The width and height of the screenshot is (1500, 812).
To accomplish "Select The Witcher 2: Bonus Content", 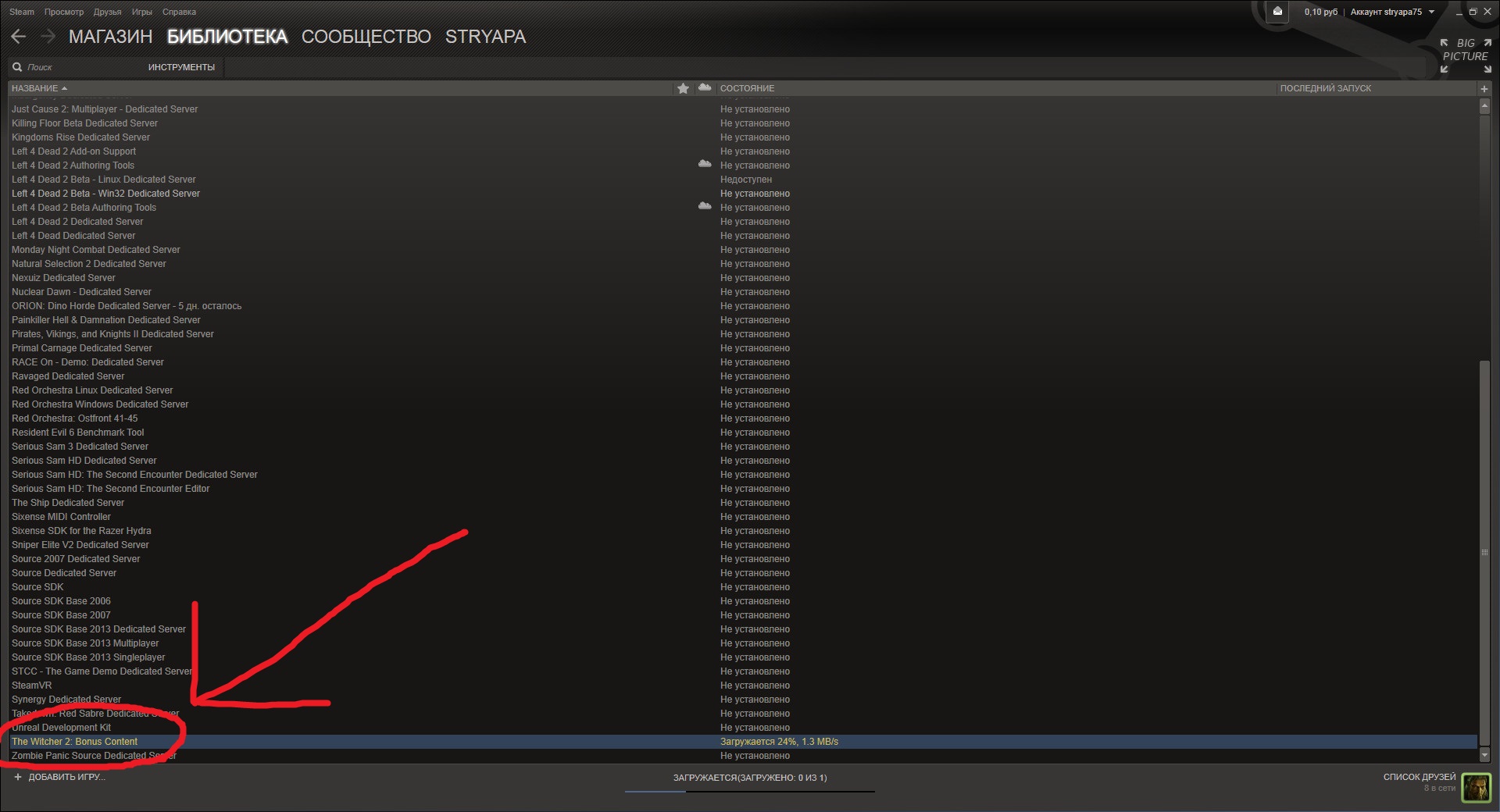I will 74,742.
